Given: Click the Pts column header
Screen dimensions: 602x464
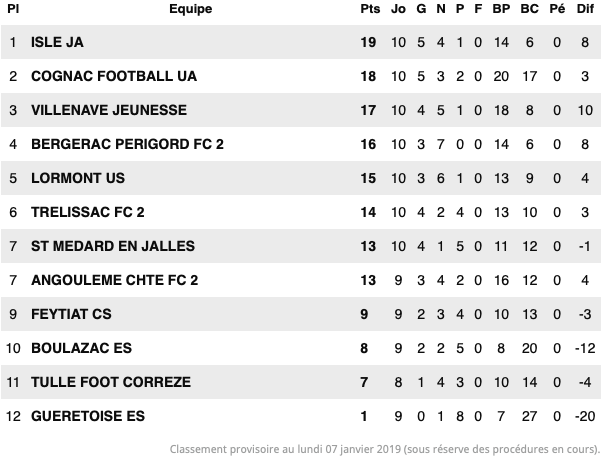Looking at the screenshot, I should [370, 9].
